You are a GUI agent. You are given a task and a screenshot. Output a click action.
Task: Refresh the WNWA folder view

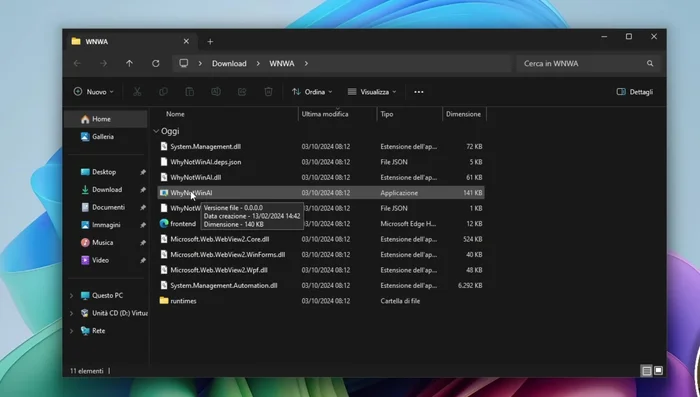(155, 63)
